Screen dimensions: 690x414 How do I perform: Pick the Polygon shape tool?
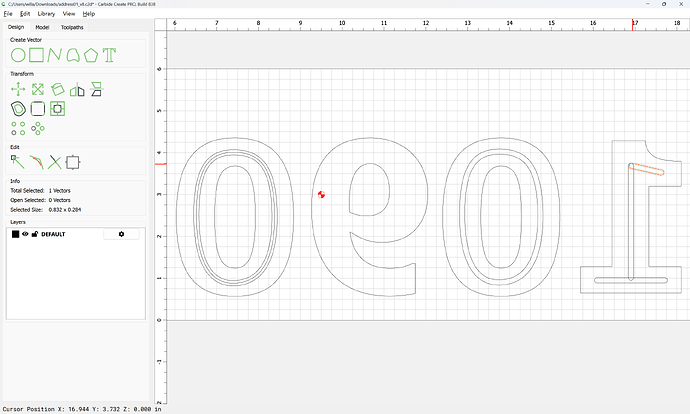click(x=91, y=54)
